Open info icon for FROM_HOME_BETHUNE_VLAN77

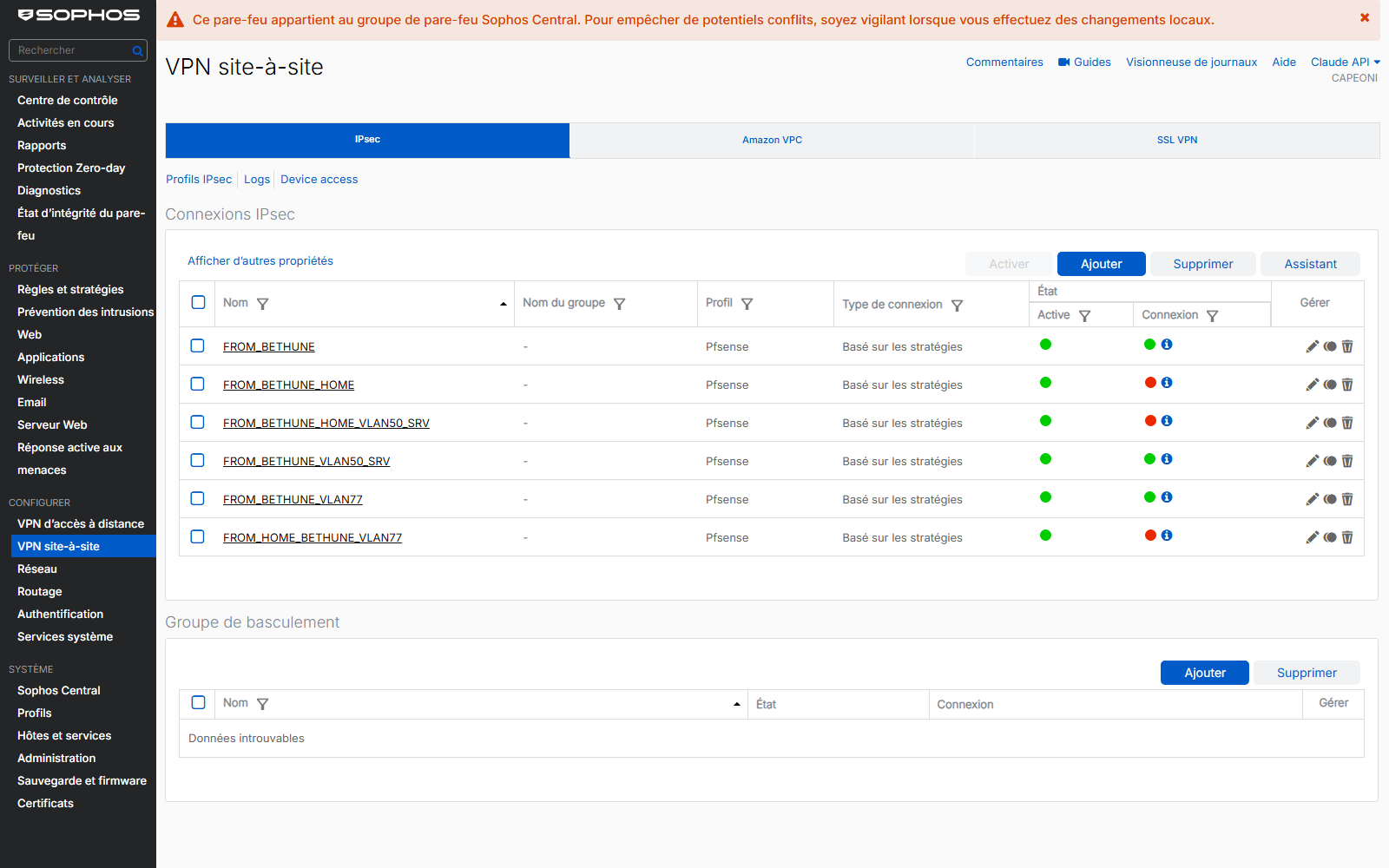point(1167,536)
